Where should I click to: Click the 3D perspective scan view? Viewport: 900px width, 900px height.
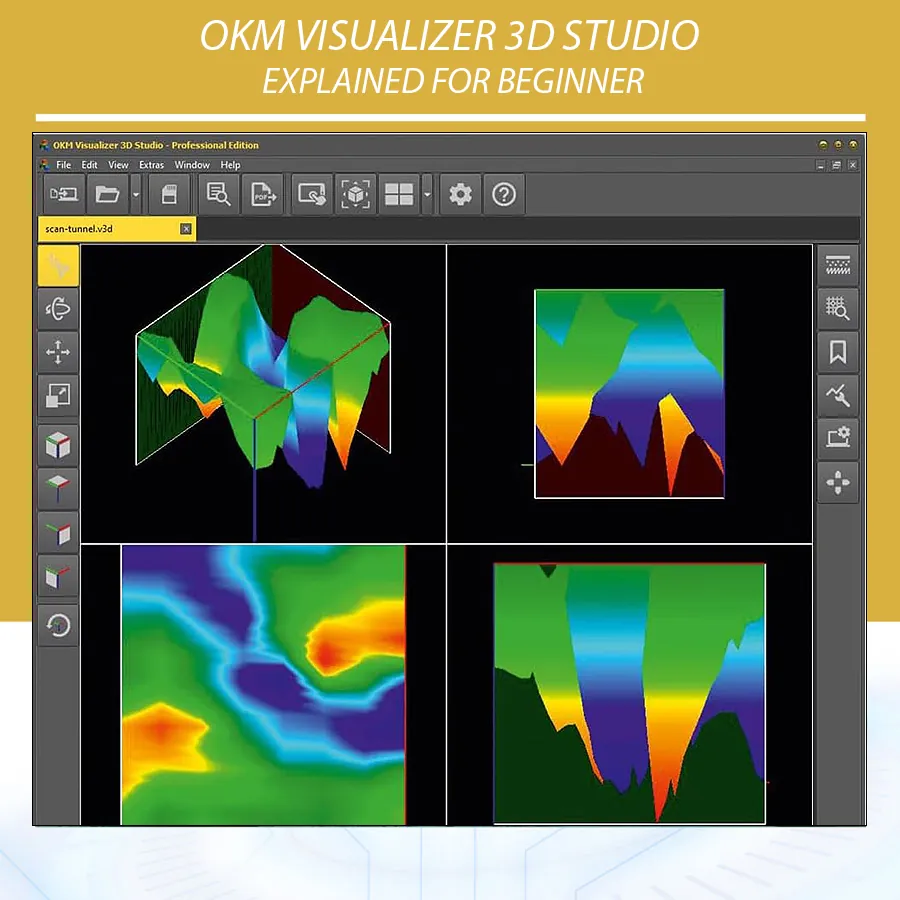263,393
